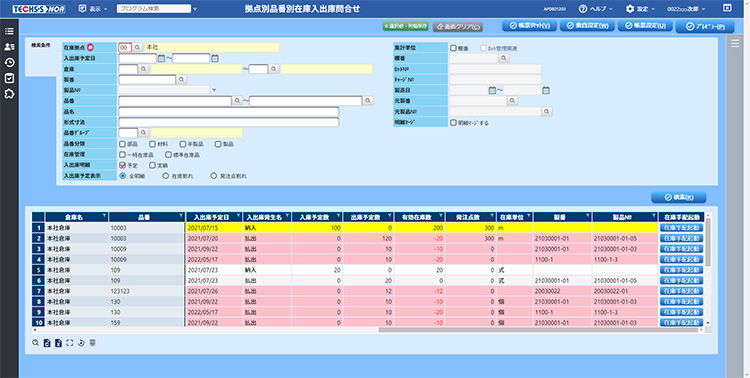The width and height of the screenshot is (750, 378).
Task: Open filter arrow on 入出庫予定日 column header
Action: point(238,217)
